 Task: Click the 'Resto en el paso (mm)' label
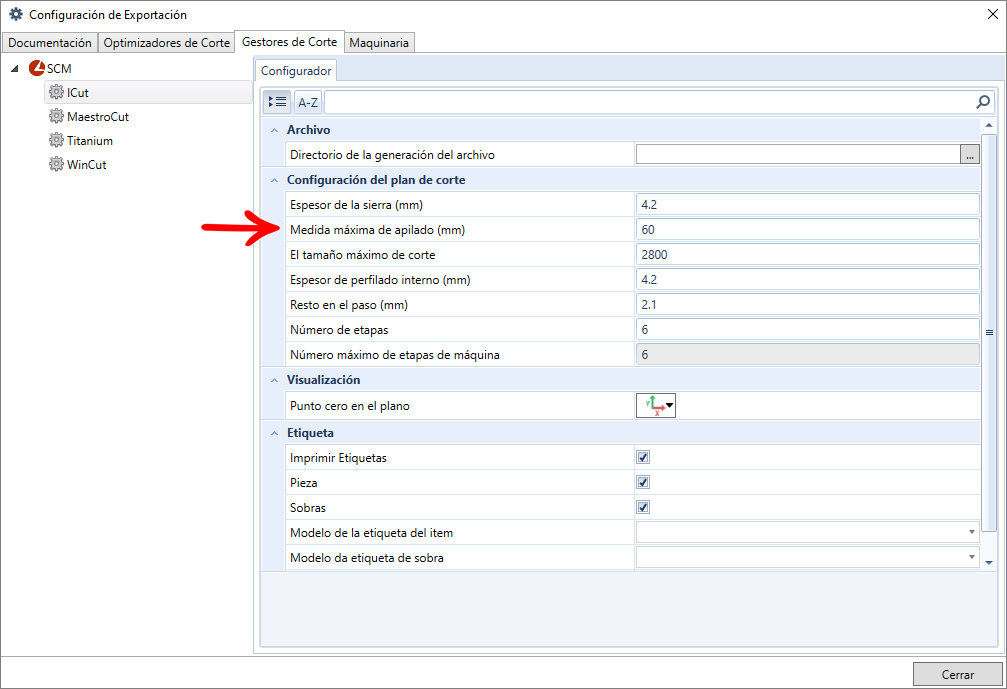point(349,305)
